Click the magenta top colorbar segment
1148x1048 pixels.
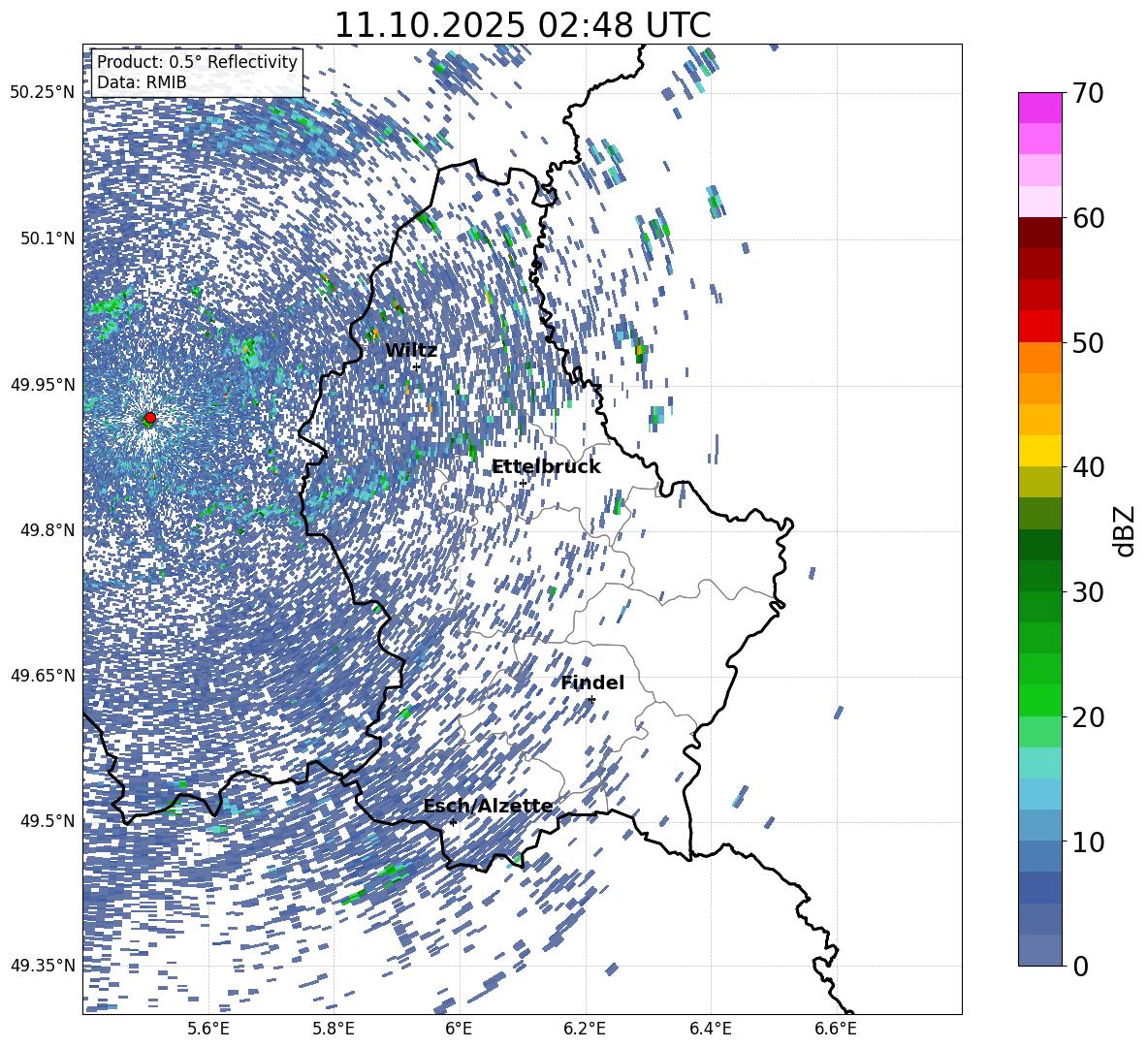click(x=1039, y=109)
